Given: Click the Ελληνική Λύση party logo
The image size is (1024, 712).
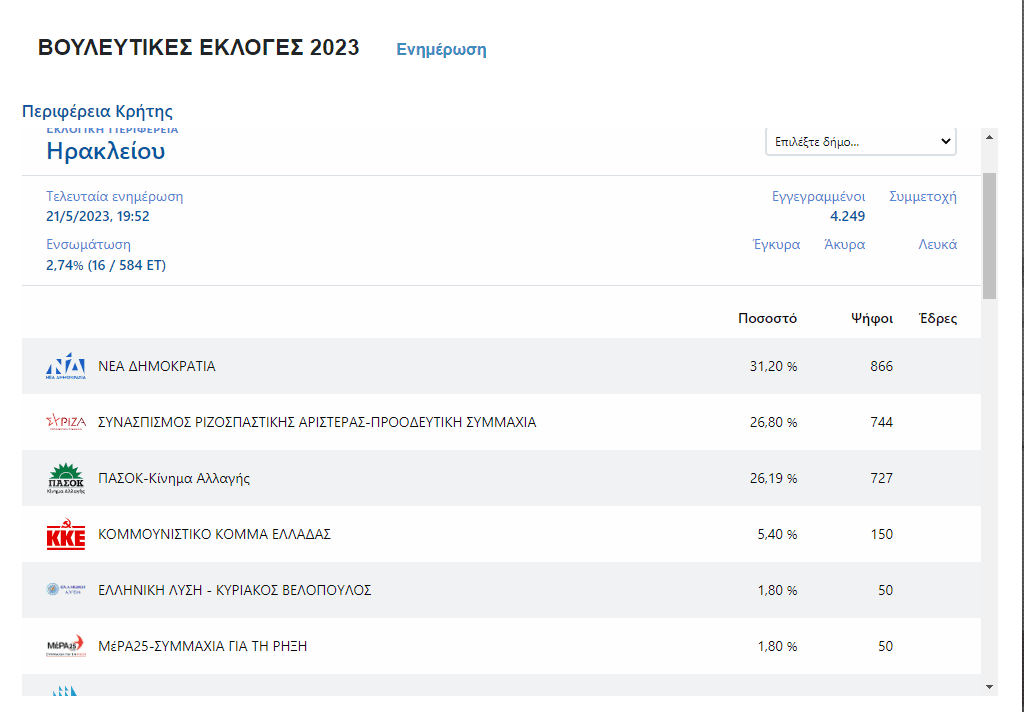Looking at the screenshot, I should [x=65, y=590].
